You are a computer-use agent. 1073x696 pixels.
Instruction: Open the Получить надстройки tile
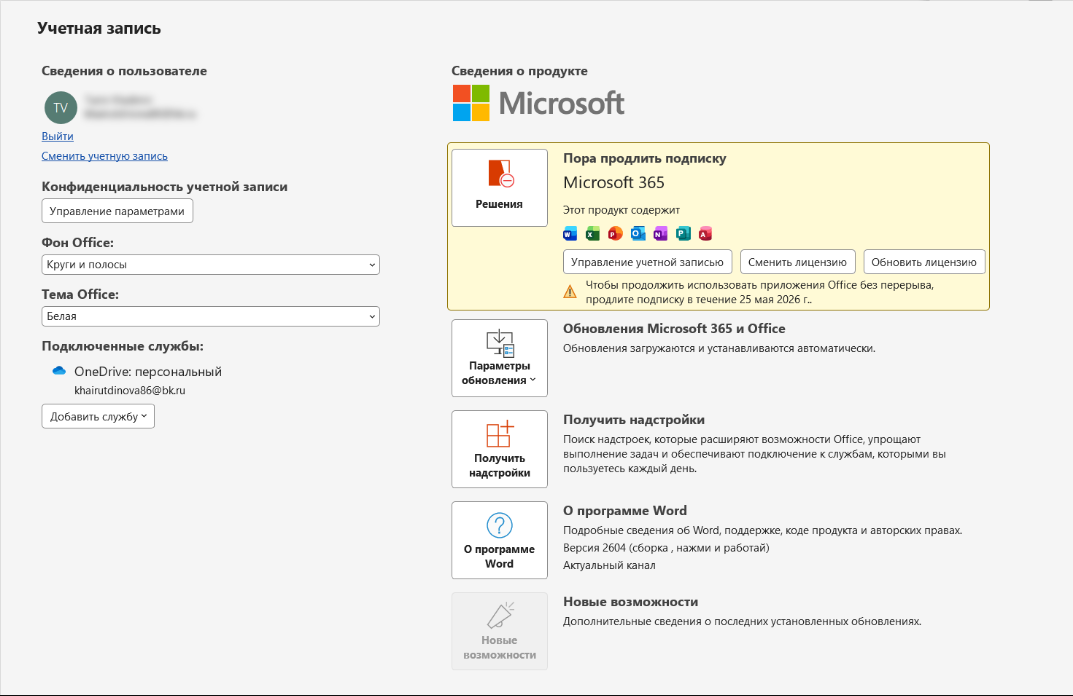tap(500, 449)
